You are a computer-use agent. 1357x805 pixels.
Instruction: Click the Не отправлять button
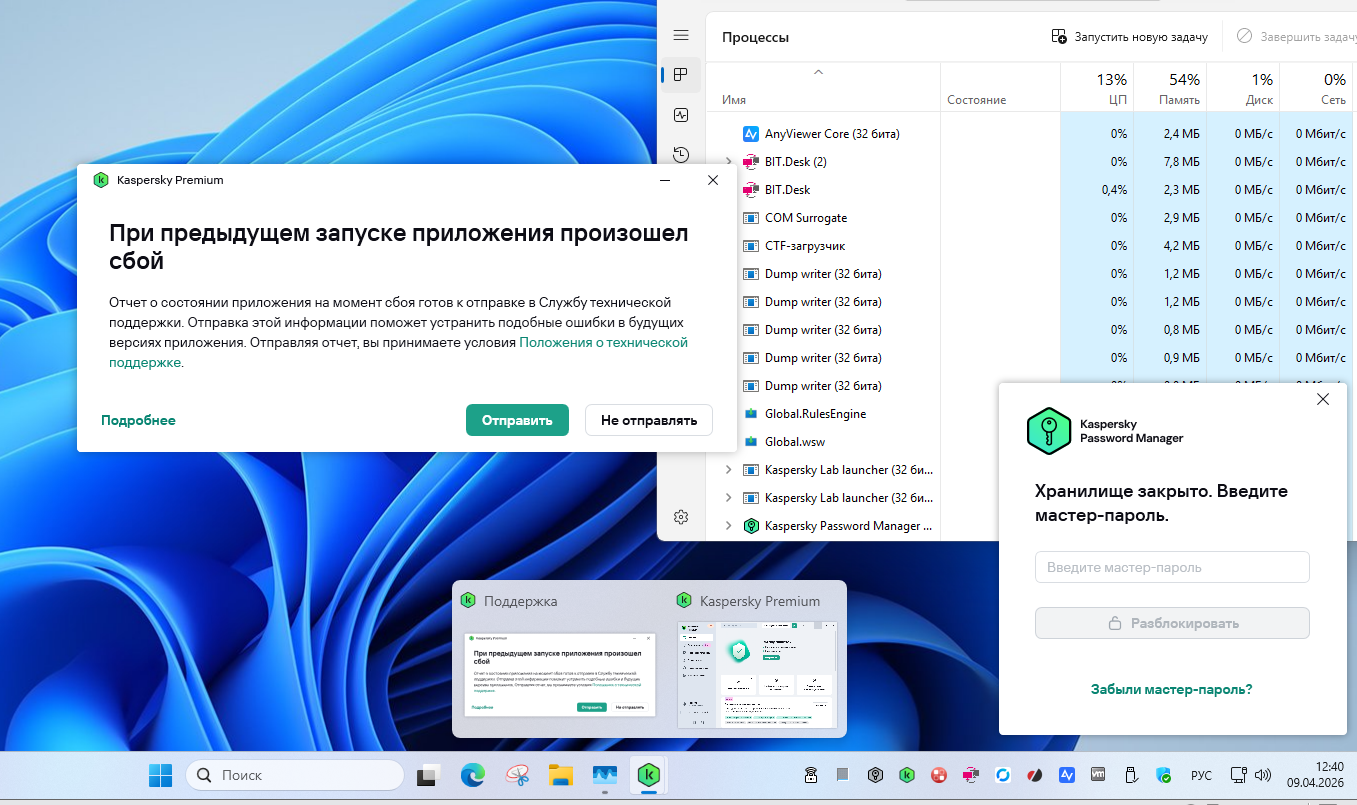coord(649,420)
